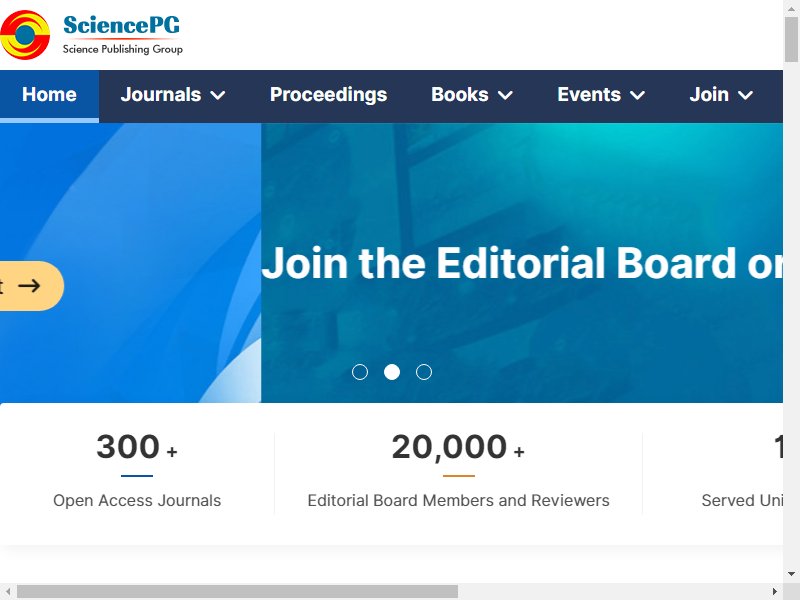This screenshot has width=800, height=600.
Task: Expand the Join dropdown menu
Action: point(721,95)
